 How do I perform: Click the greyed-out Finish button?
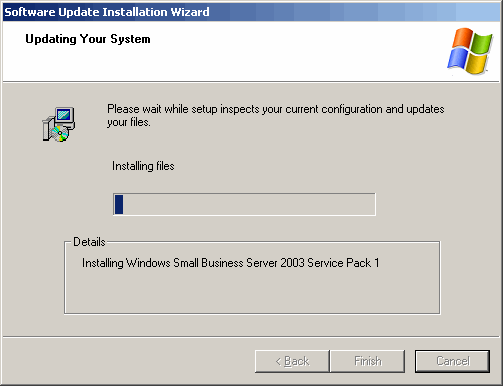click(368, 361)
